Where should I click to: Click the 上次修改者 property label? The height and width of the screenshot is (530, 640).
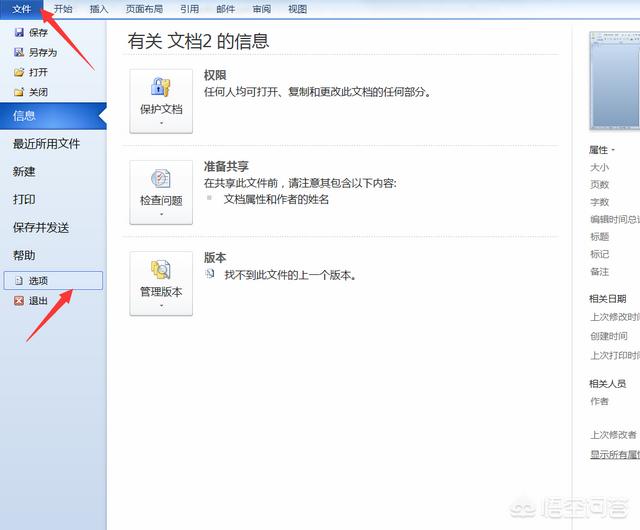pyautogui.click(x=613, y=435)
